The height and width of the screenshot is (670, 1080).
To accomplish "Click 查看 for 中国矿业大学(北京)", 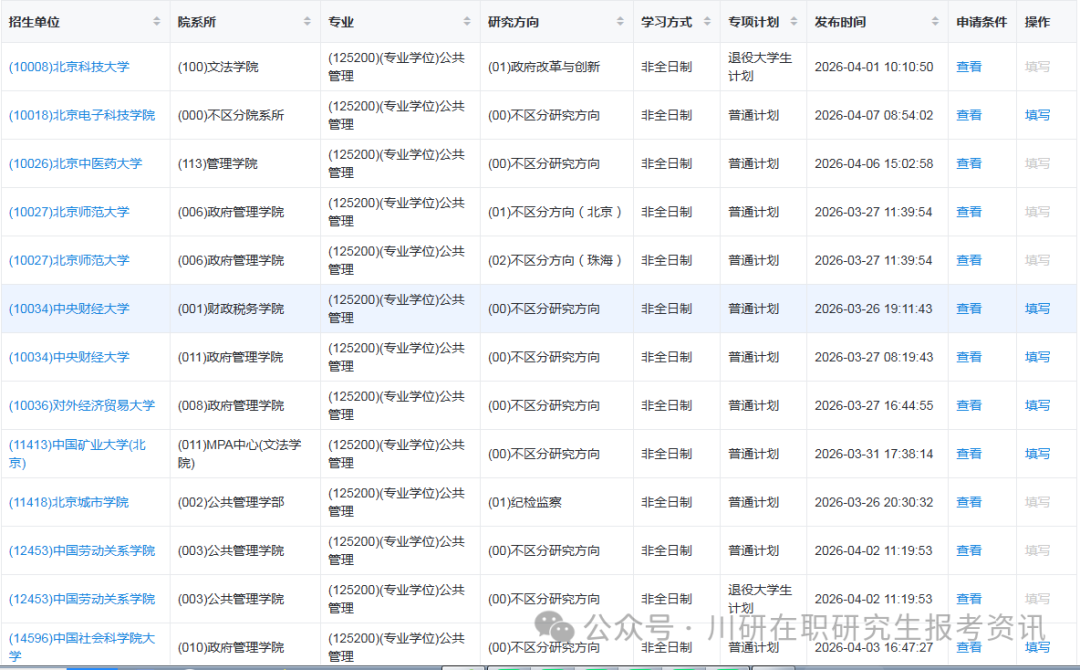I will click(968, 453).
